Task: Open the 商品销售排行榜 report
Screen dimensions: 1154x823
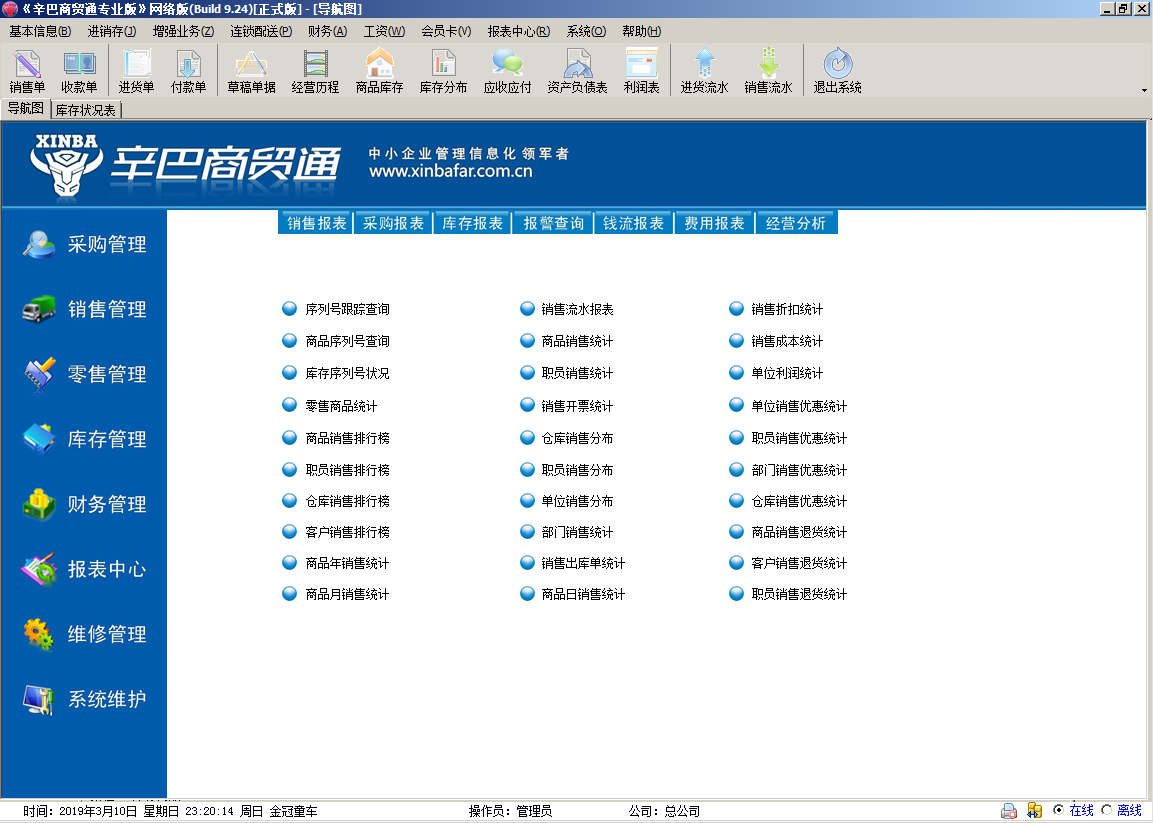Action: (347, 438)
